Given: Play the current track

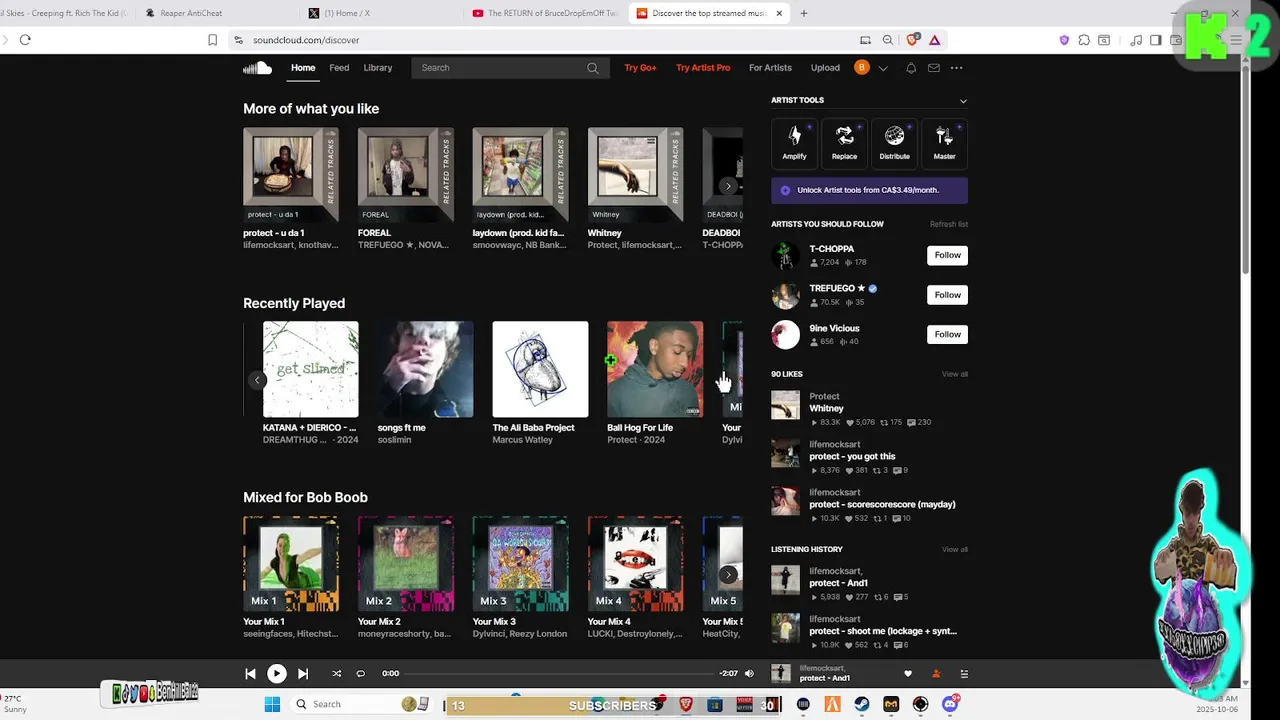Looking at the screenshot, I should click(x=277, y=674).
